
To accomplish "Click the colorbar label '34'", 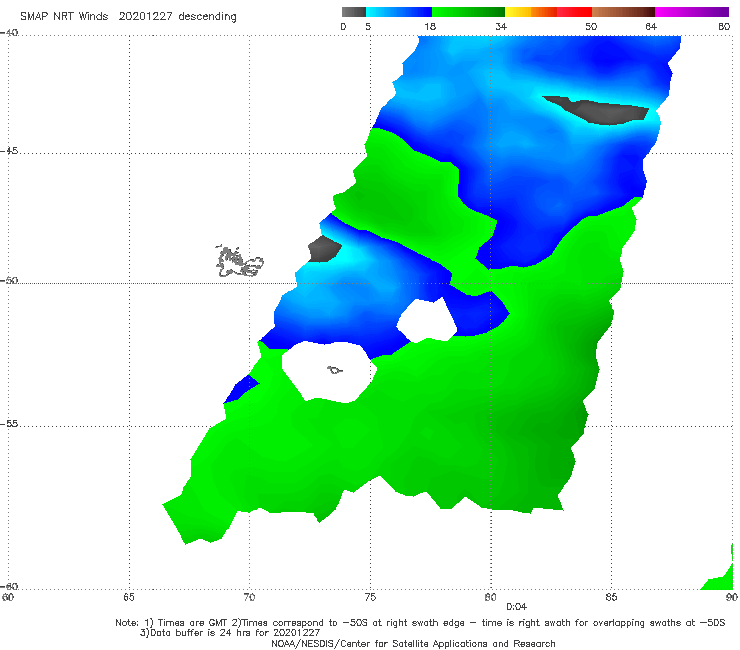I will click(x=501, y=27).
